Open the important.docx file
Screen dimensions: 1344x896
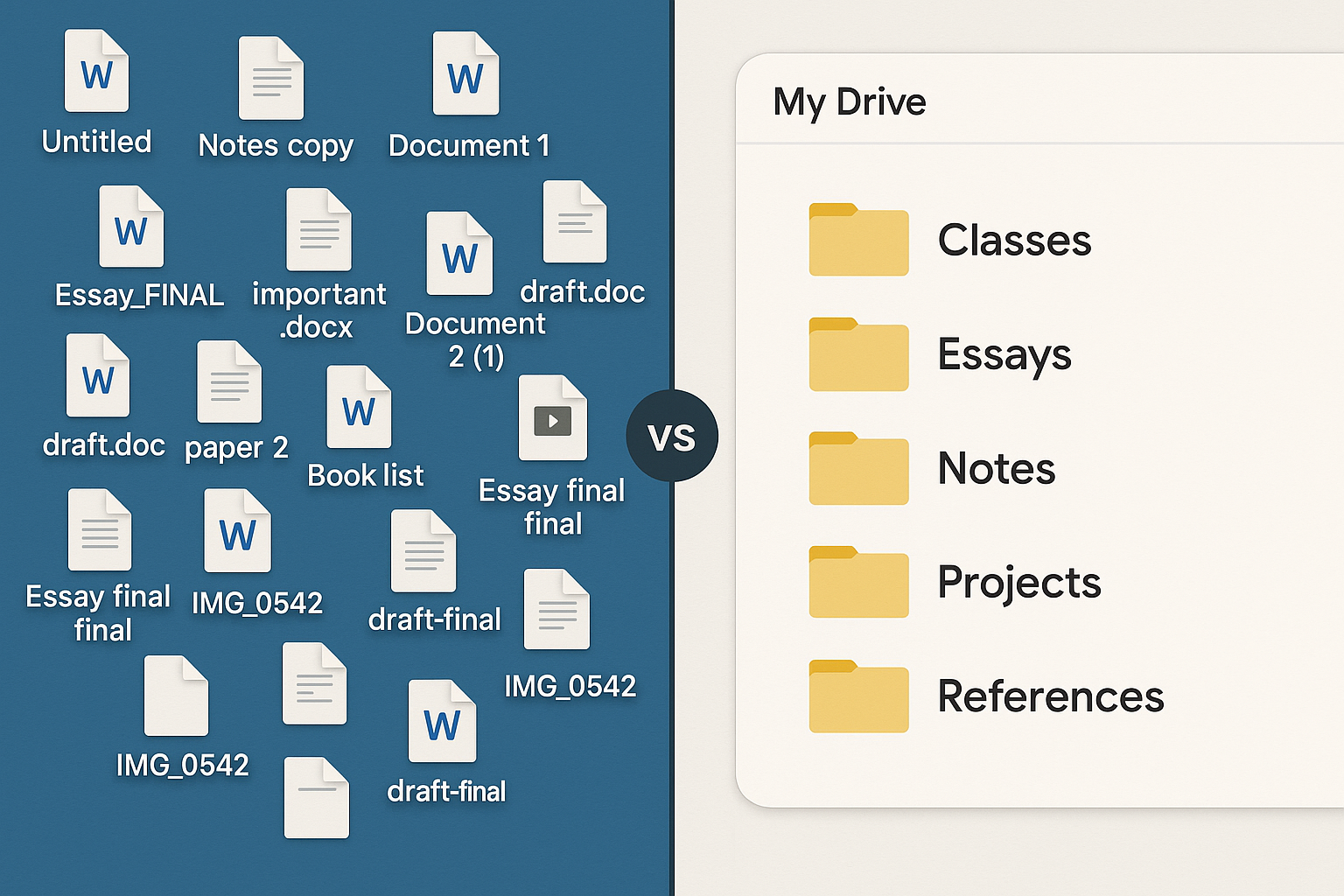(318, 229)
